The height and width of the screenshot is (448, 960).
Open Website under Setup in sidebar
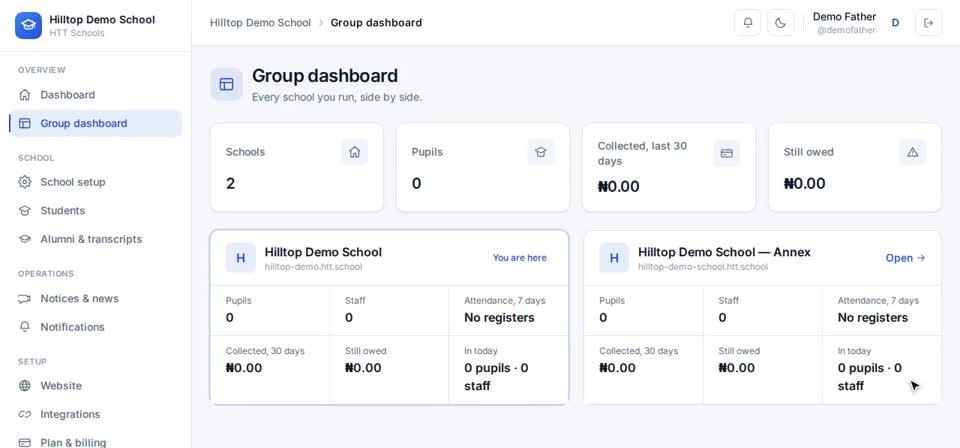[96, 386]
